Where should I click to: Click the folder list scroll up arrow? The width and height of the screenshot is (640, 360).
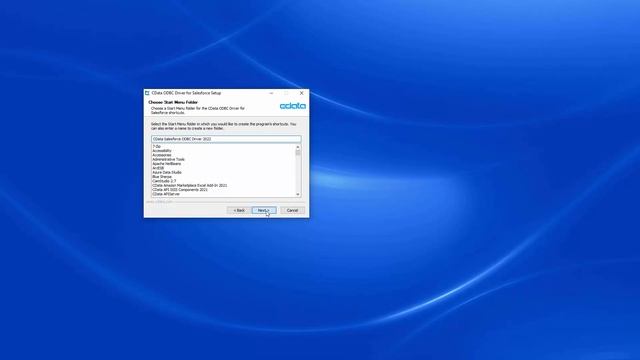pos(298,147)
